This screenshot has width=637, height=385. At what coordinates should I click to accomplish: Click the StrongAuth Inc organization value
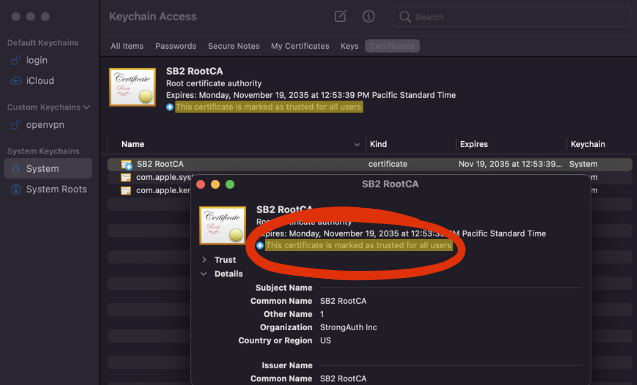pyautogui.click(x=349, y=327)
